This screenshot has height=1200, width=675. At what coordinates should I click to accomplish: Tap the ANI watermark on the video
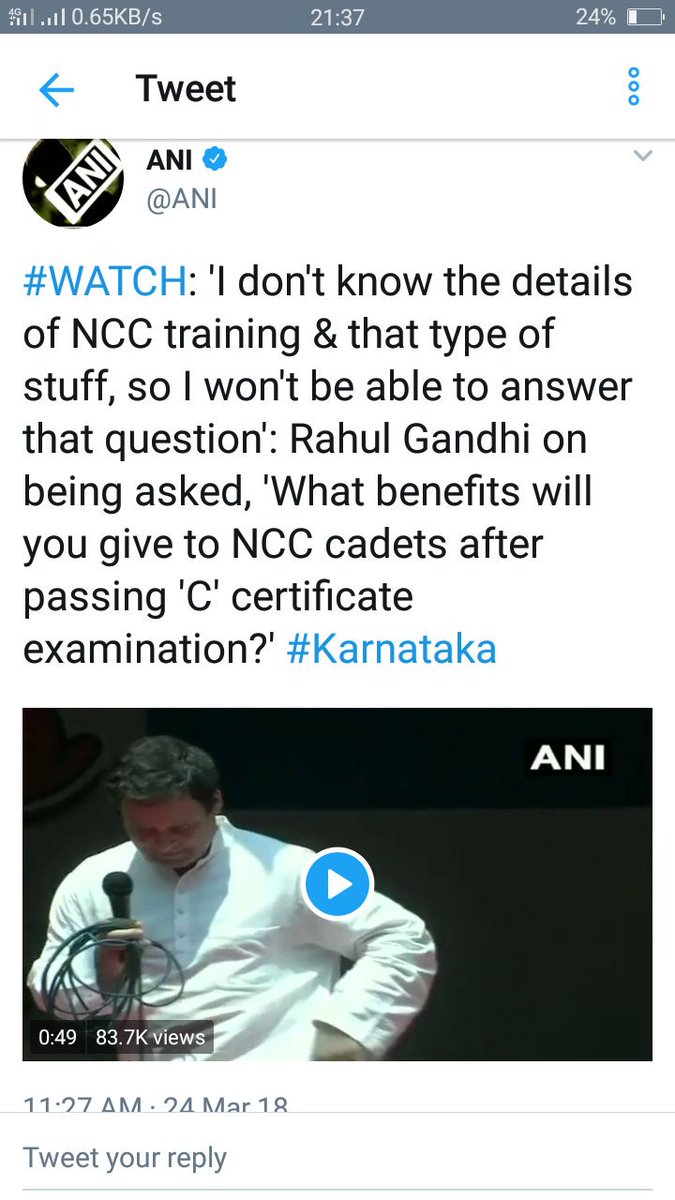(569, 757)
